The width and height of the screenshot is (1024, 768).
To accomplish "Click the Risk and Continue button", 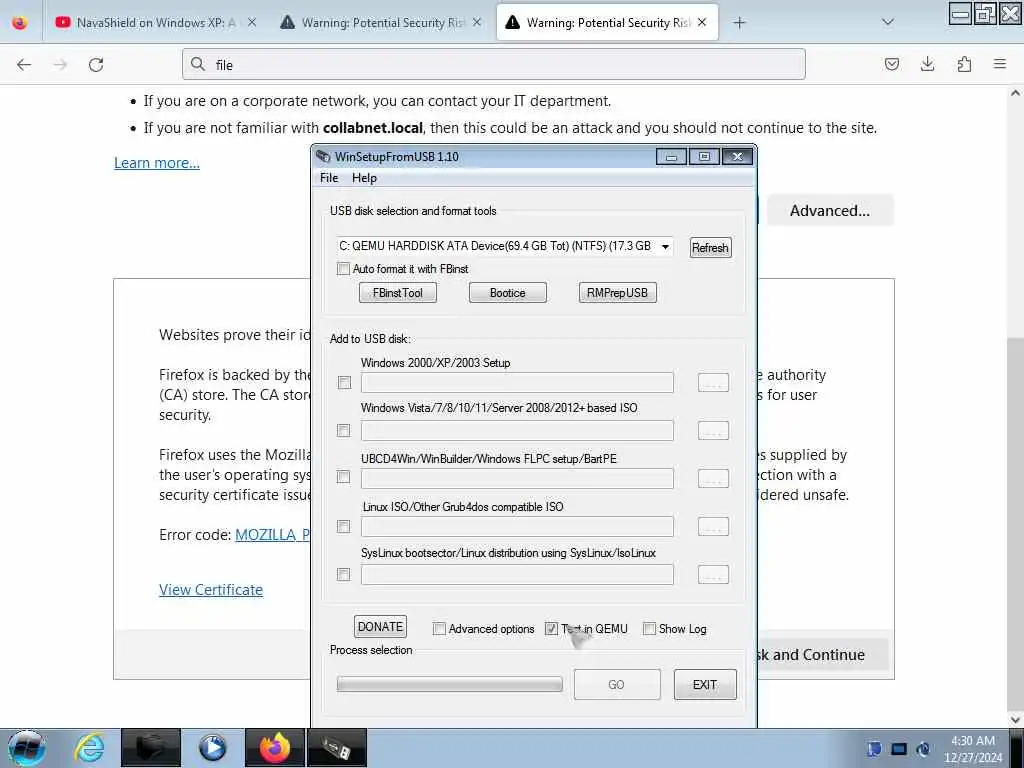I will 822,654.
